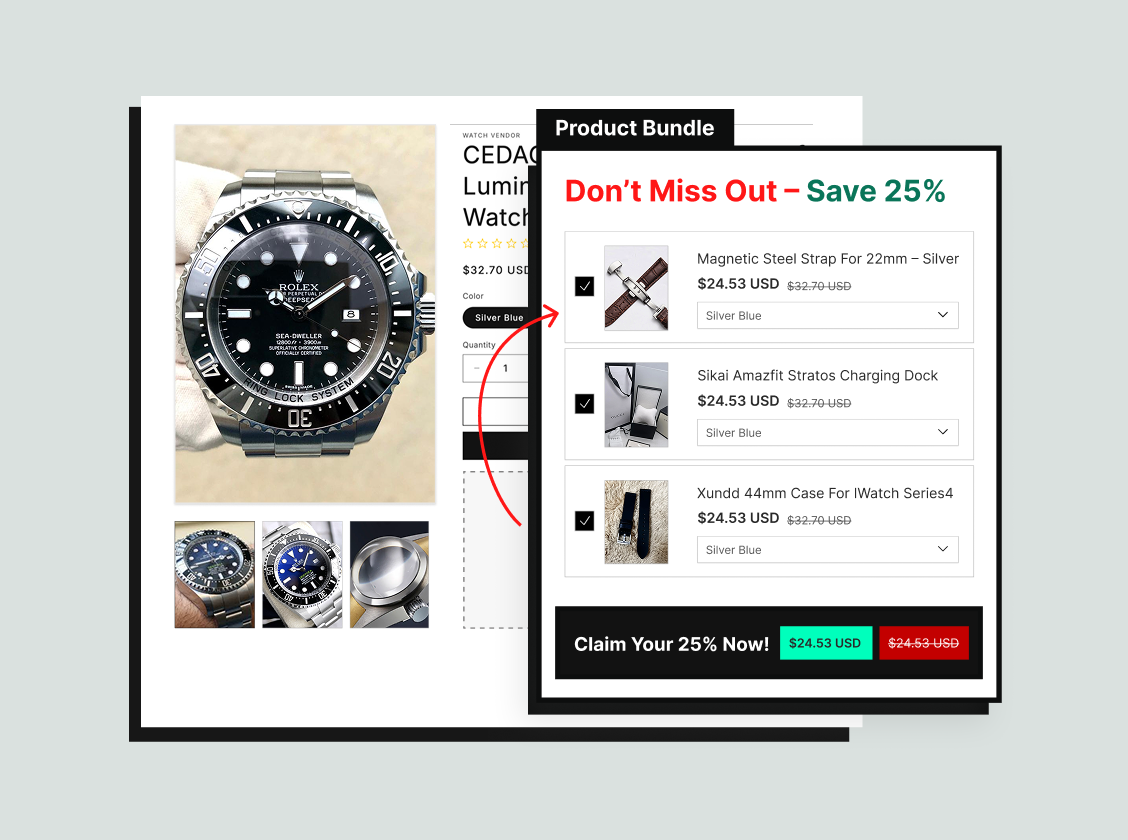Open the Product Bundle tab
The image size is (1128, 840).
coord(634,128)
